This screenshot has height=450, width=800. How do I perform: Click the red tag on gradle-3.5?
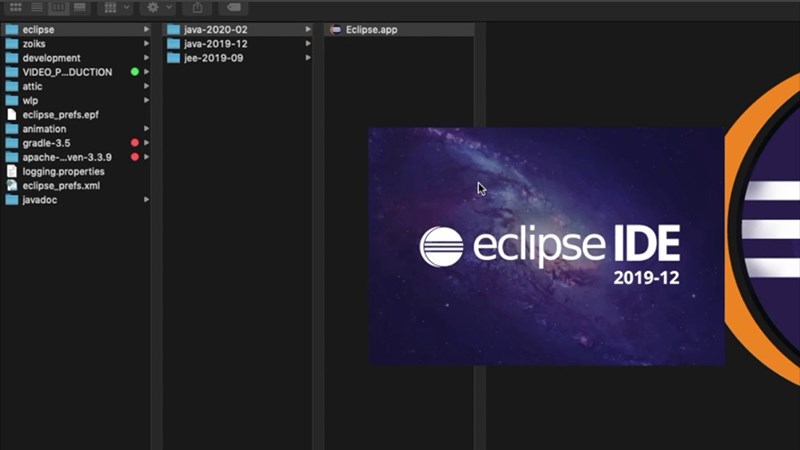point(135,143)
